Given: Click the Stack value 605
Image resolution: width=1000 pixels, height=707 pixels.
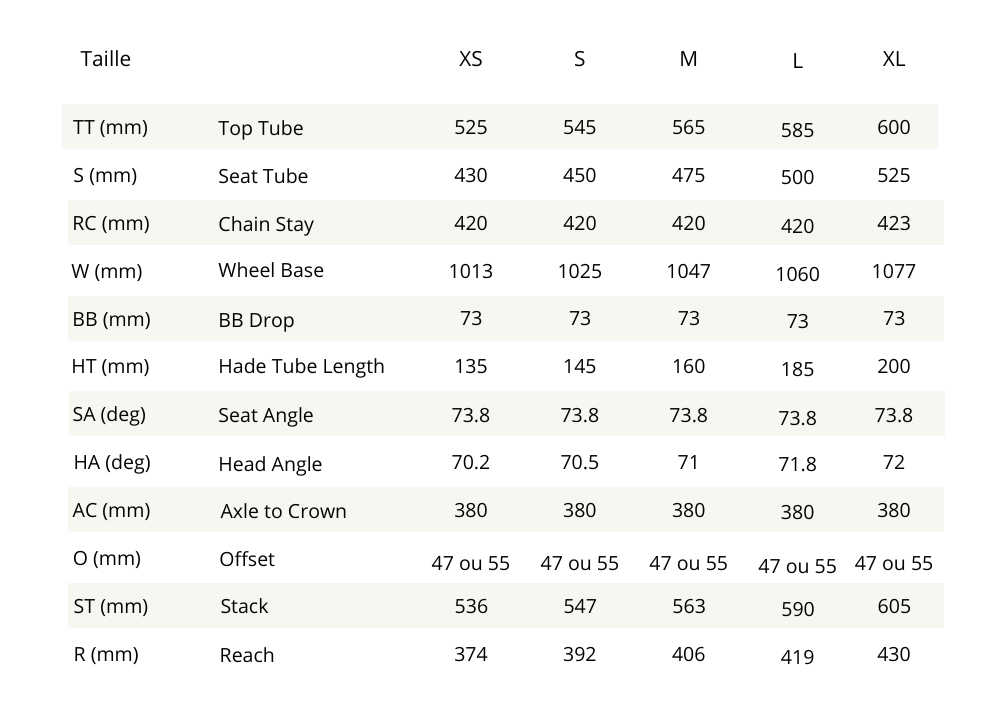Looking at the screenshot, I should point(893,606).
